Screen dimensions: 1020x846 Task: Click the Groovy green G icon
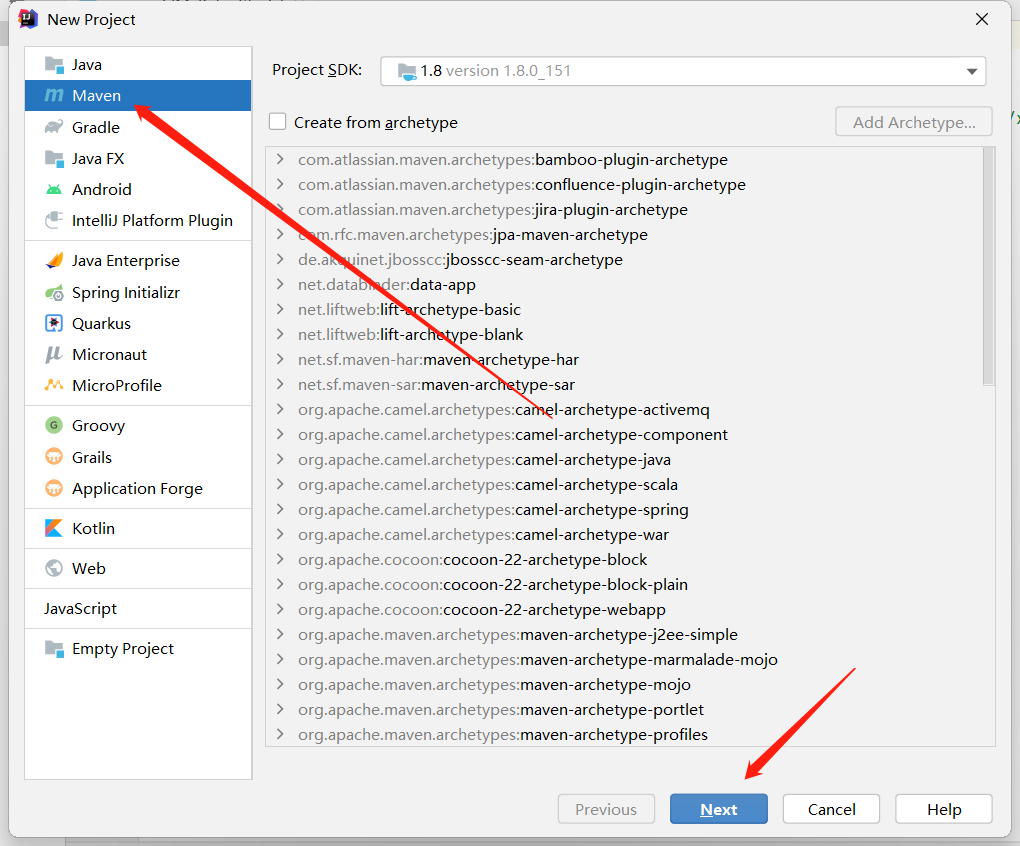point(54,425)
